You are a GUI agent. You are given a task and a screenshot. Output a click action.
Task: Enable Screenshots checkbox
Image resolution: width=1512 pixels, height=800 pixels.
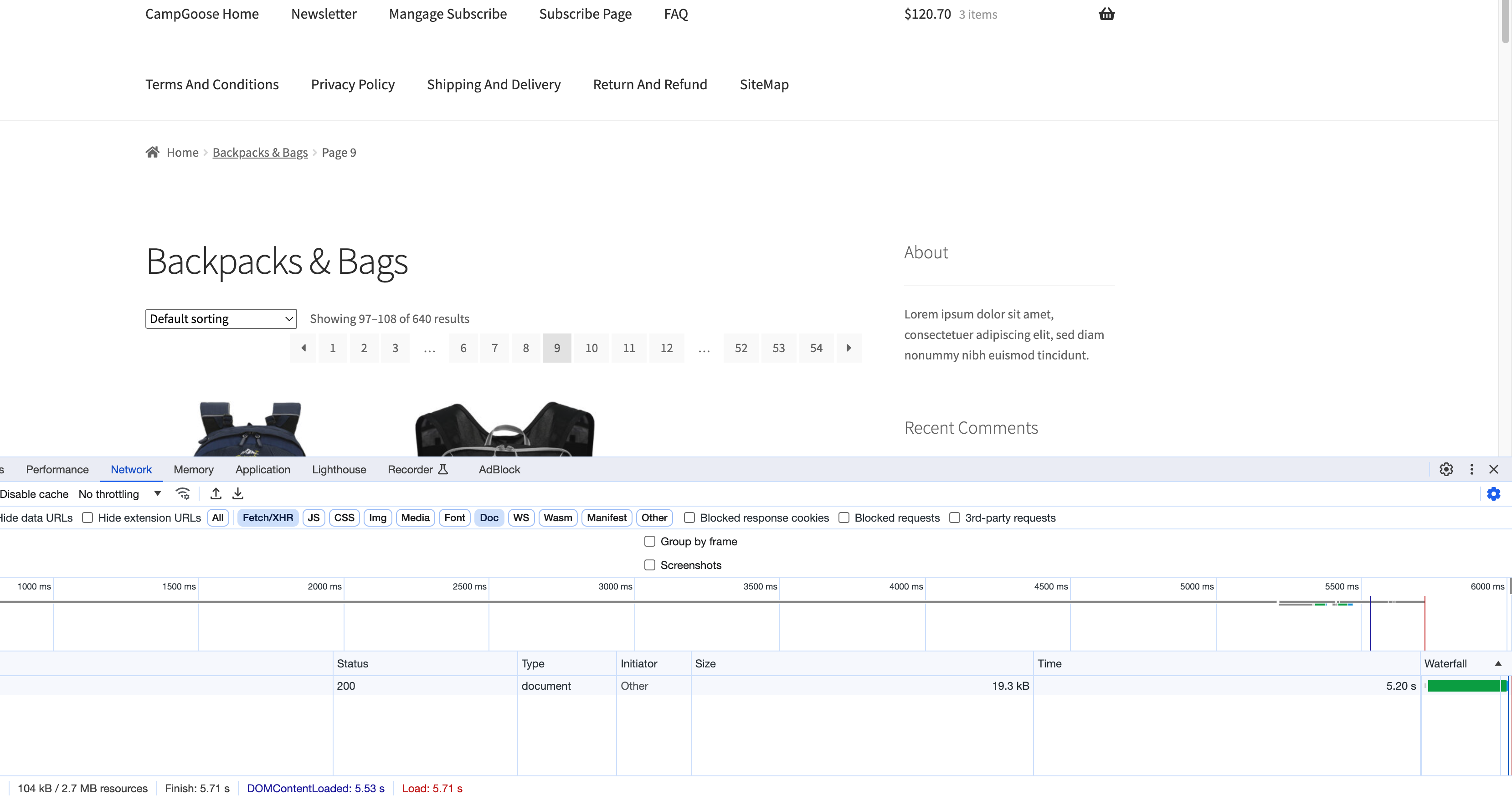point(650,564)
